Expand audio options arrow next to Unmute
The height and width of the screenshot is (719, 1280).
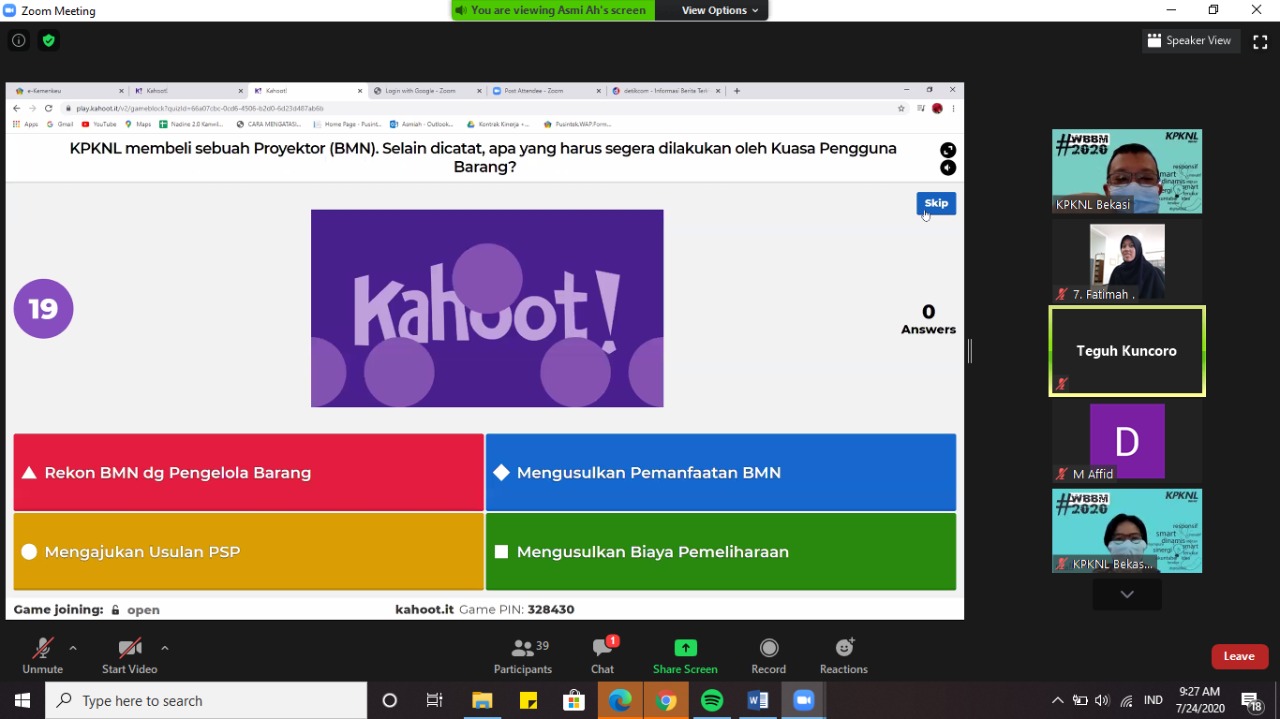pos(73,648)
